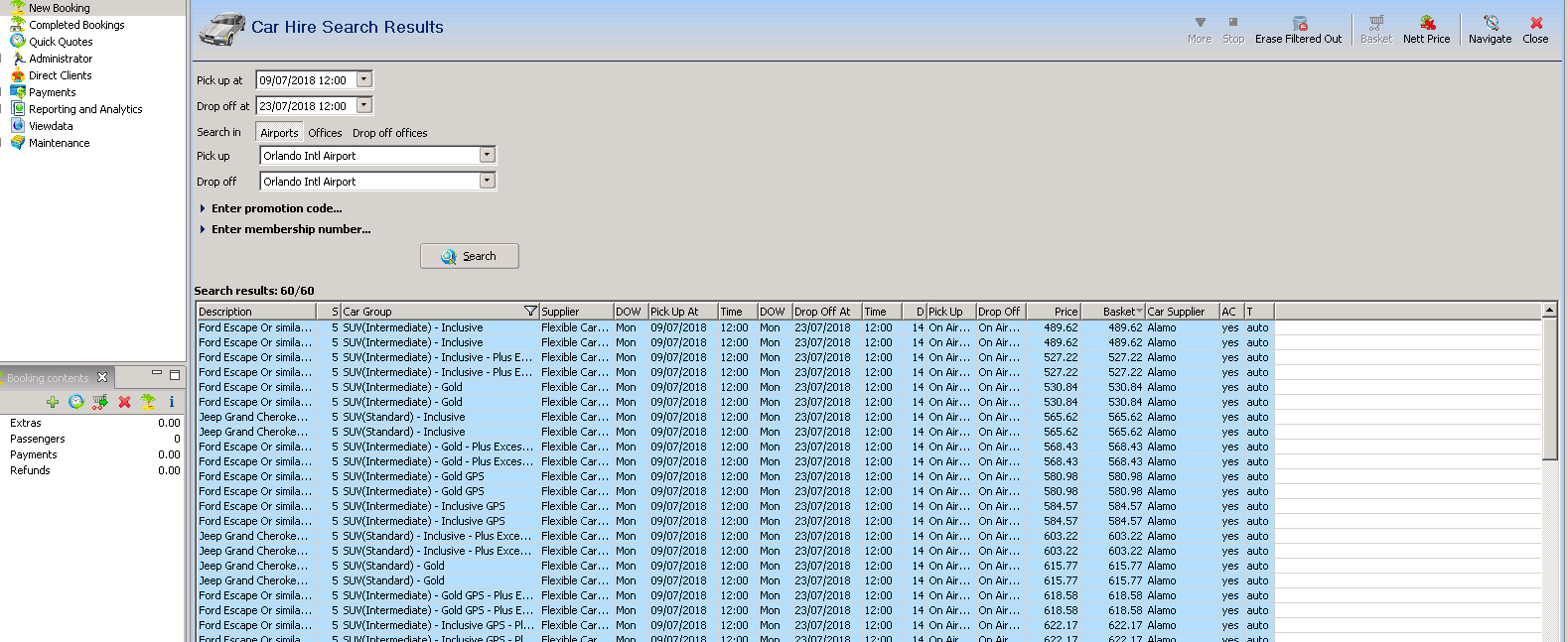The width and height of the screenshot is (1568, 642).
Task: Select the Payments row in Booking contents
Action: pos(93,454)
